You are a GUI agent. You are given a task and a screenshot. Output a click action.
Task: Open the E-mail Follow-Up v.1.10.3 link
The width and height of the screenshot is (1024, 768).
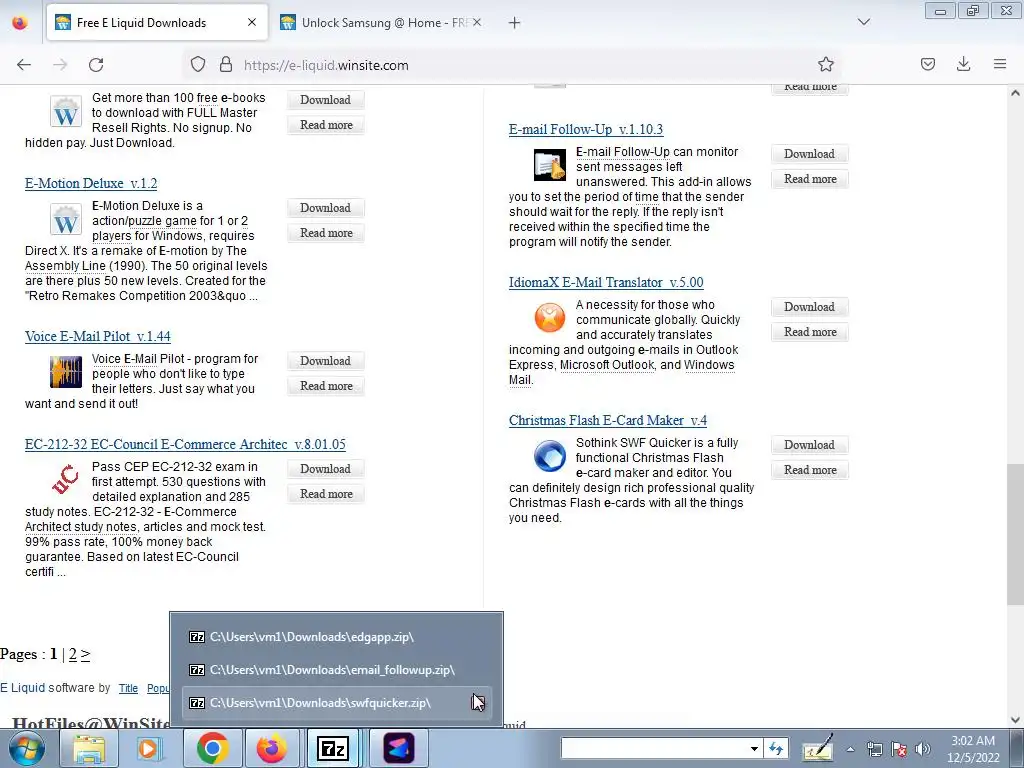click(586, 129)
